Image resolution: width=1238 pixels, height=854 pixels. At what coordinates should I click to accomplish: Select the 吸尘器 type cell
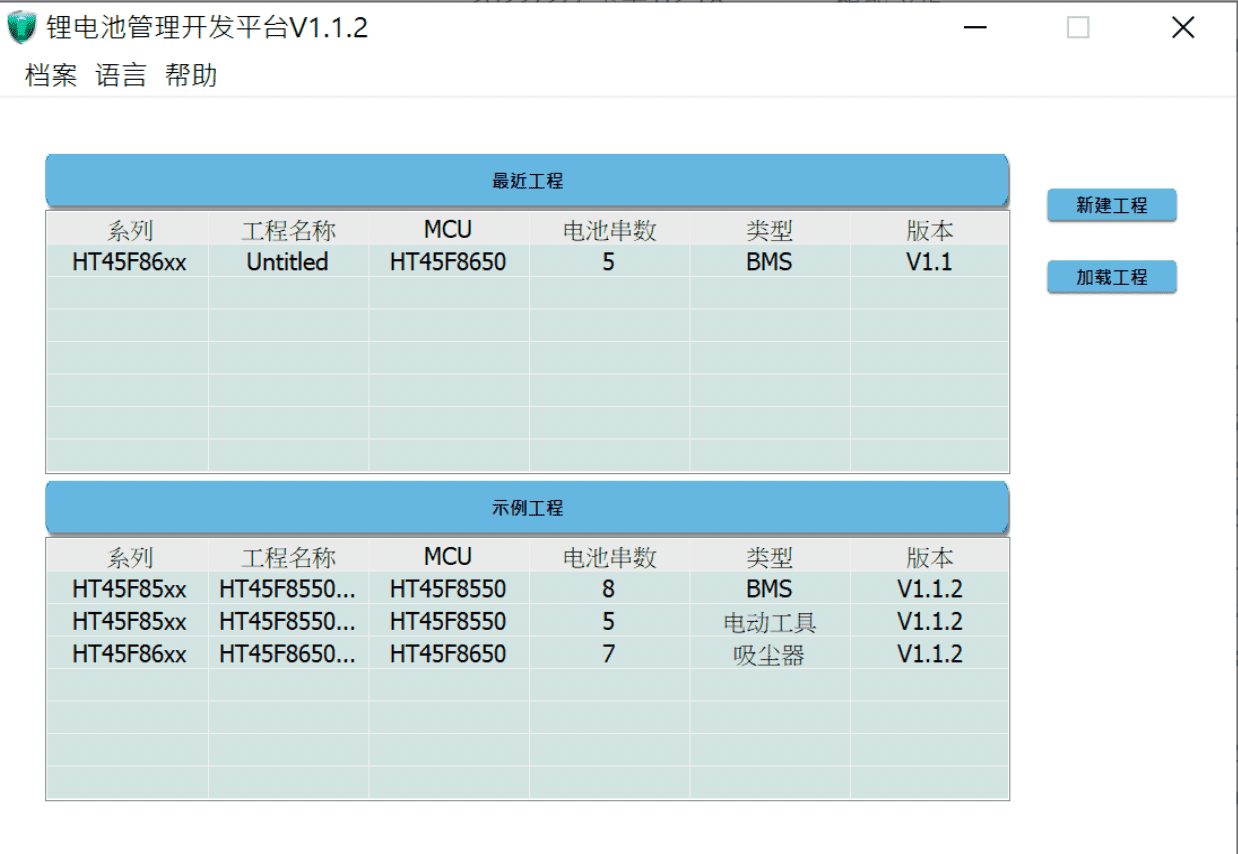pos(769,653)
